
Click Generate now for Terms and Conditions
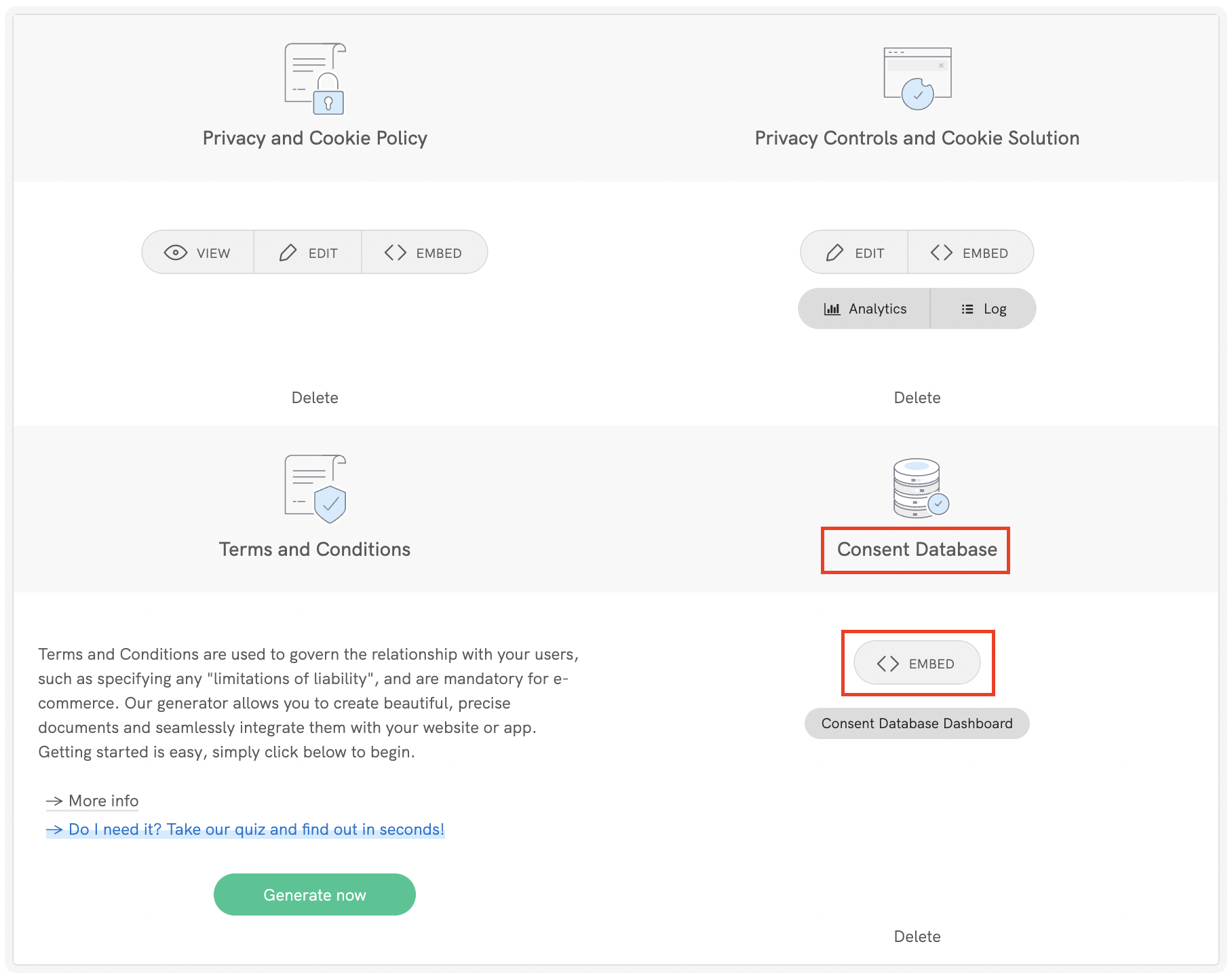314,894
